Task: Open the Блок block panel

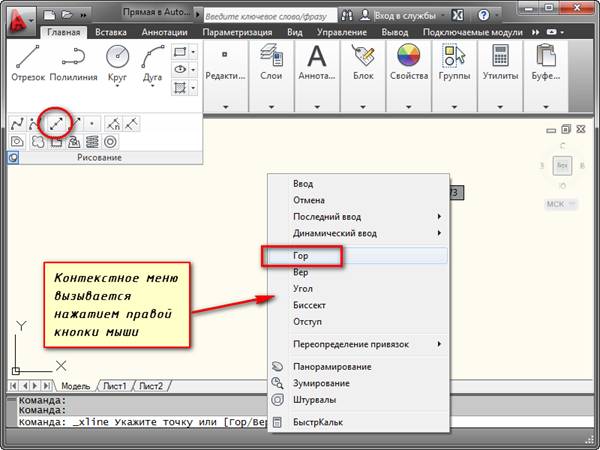Action: point(363,76)
